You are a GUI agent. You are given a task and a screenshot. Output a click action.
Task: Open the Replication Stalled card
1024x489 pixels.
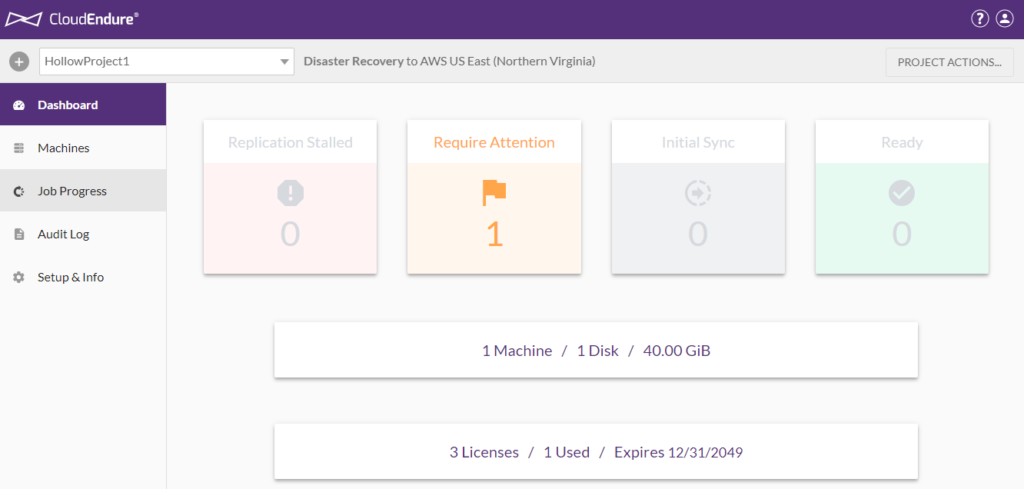point(290,197)
